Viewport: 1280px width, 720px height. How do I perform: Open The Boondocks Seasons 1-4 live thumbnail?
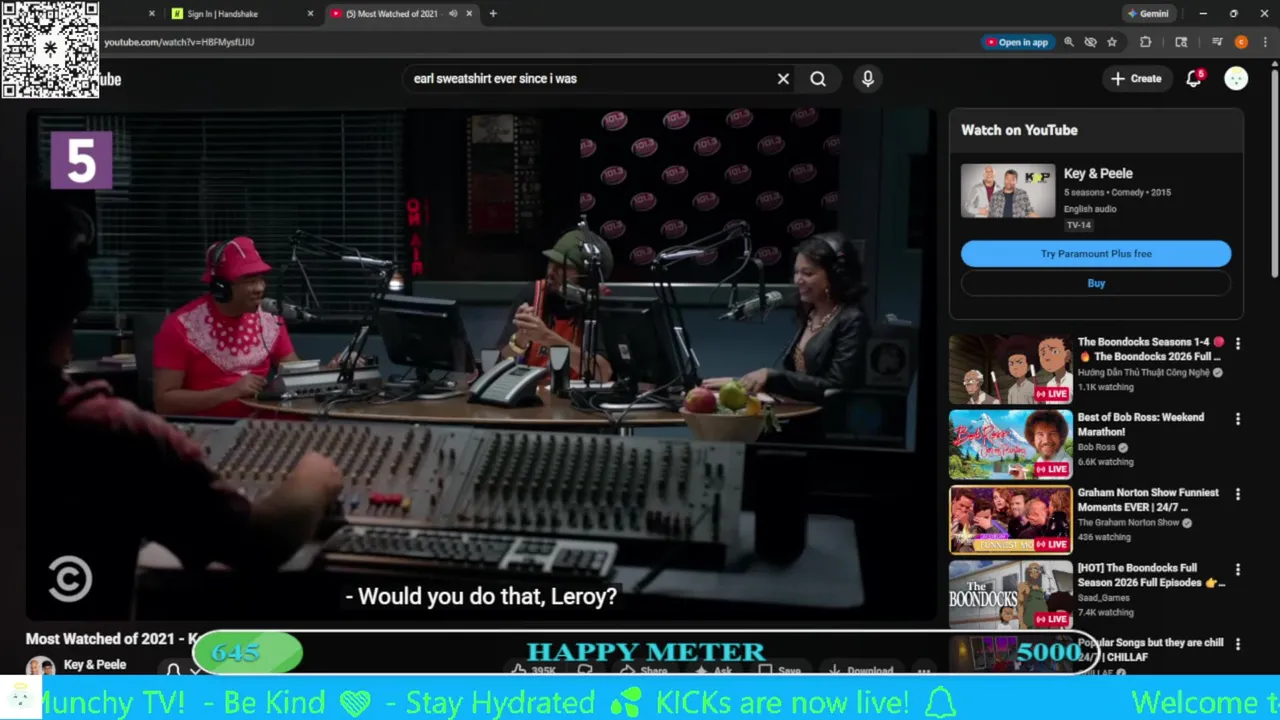[x=1010, y=369]
